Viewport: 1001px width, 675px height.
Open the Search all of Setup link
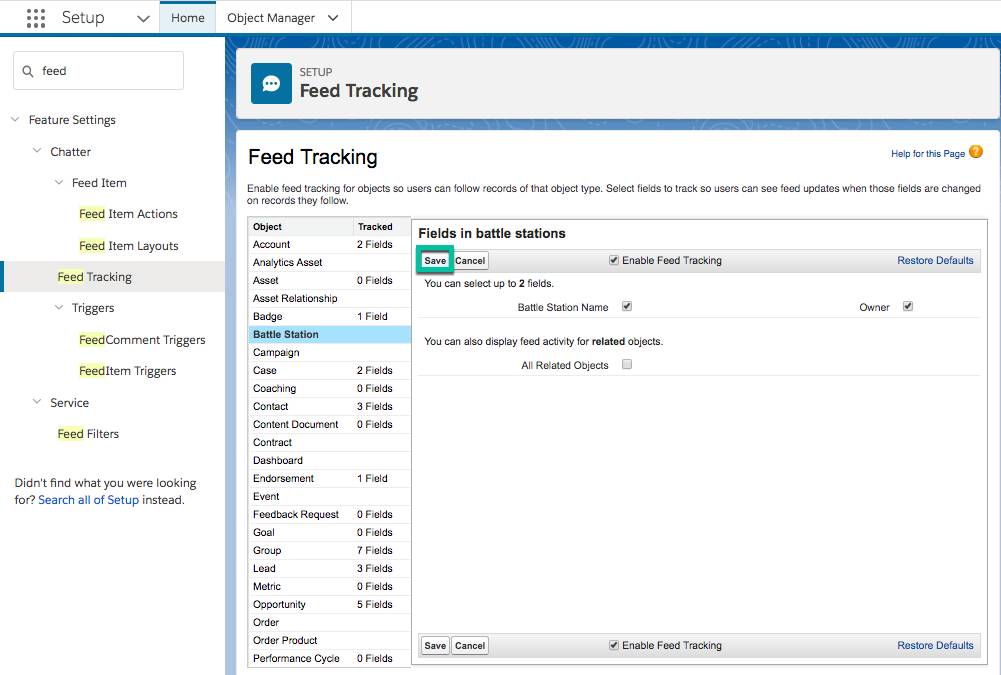[88, 499]
